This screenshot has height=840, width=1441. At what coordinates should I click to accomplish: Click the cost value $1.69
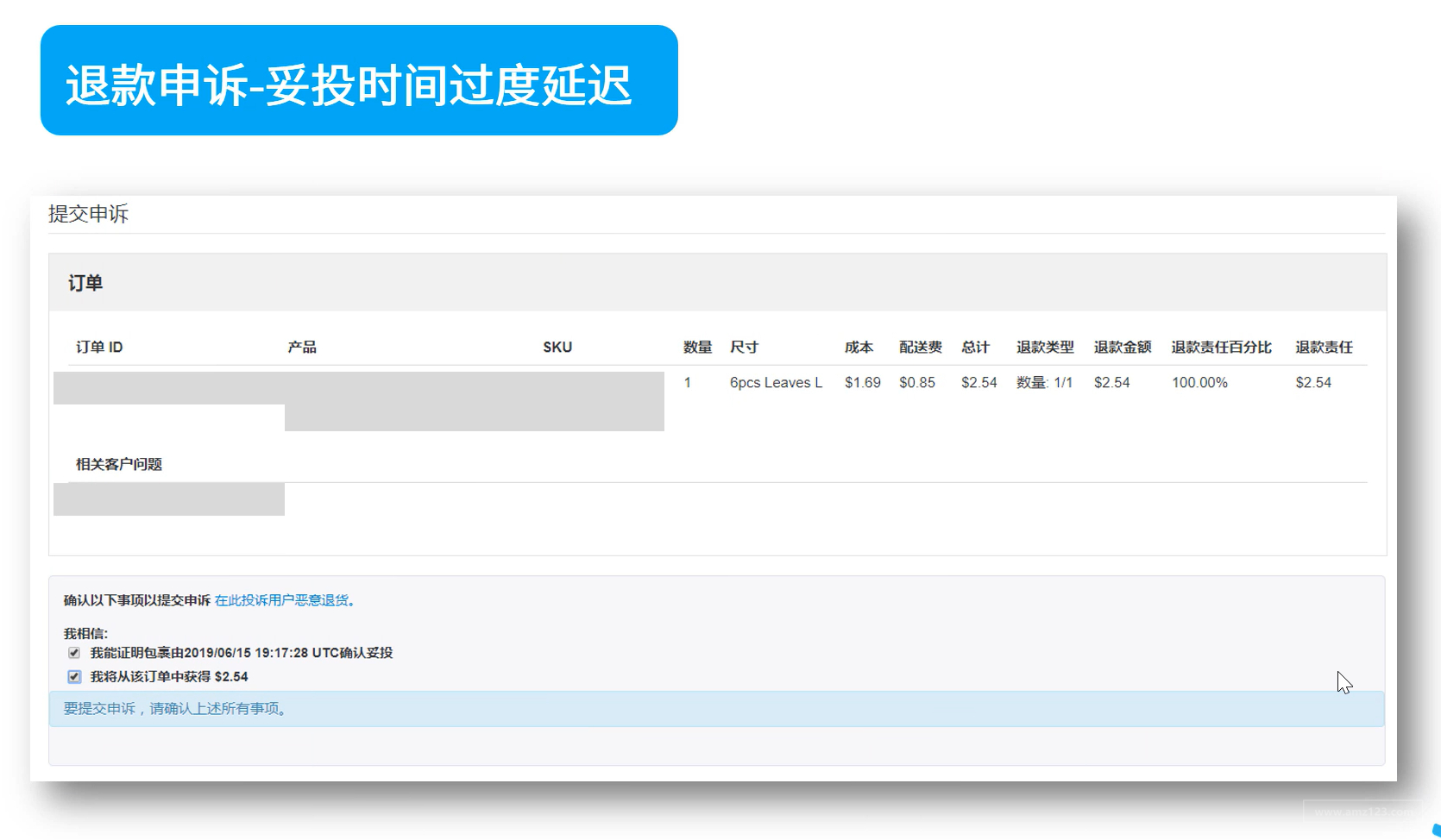coord(863,382)
